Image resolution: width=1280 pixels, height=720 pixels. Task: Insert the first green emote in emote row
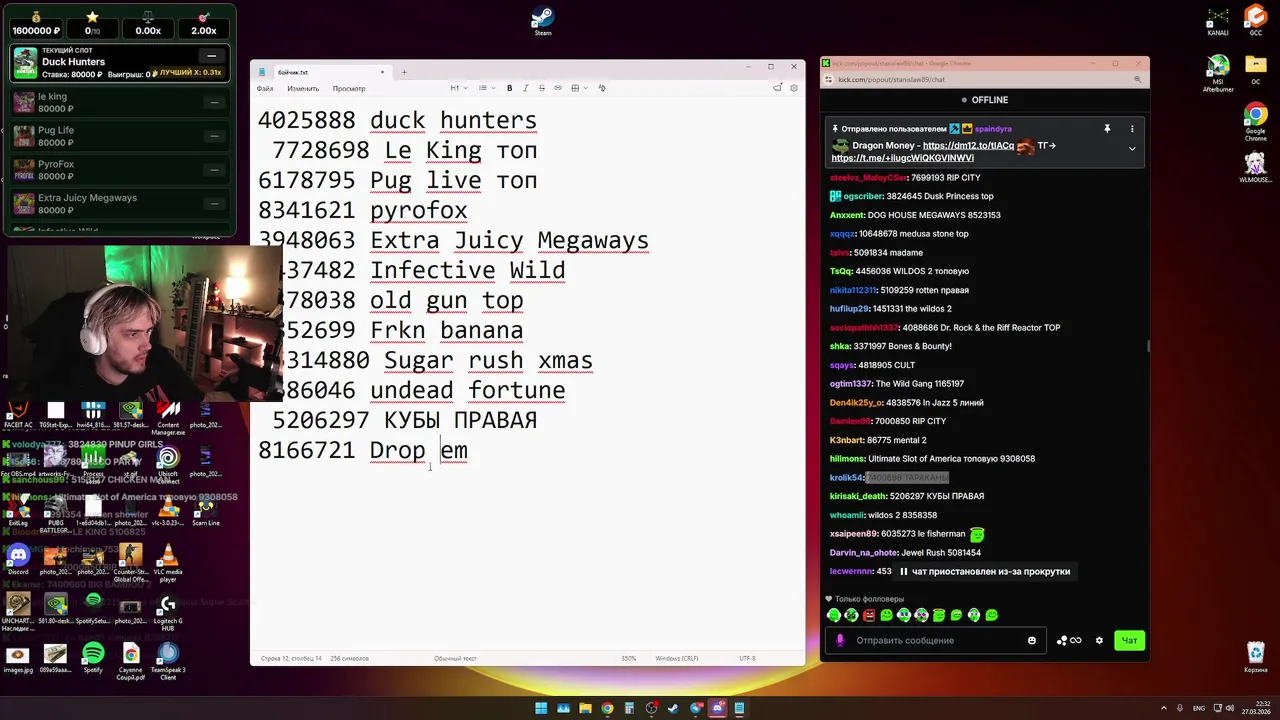(834, 615)
